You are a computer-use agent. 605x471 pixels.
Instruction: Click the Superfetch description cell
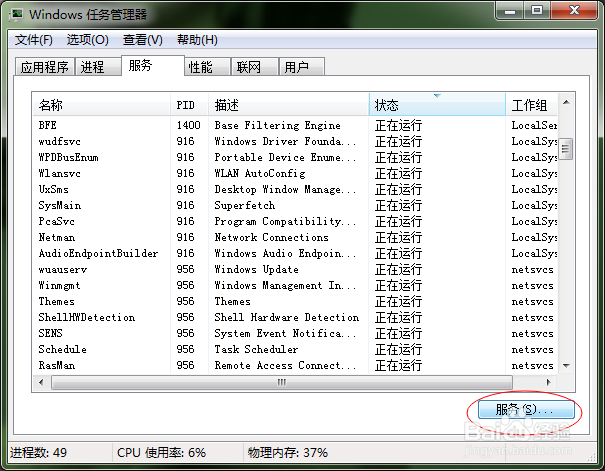point(245,206)
